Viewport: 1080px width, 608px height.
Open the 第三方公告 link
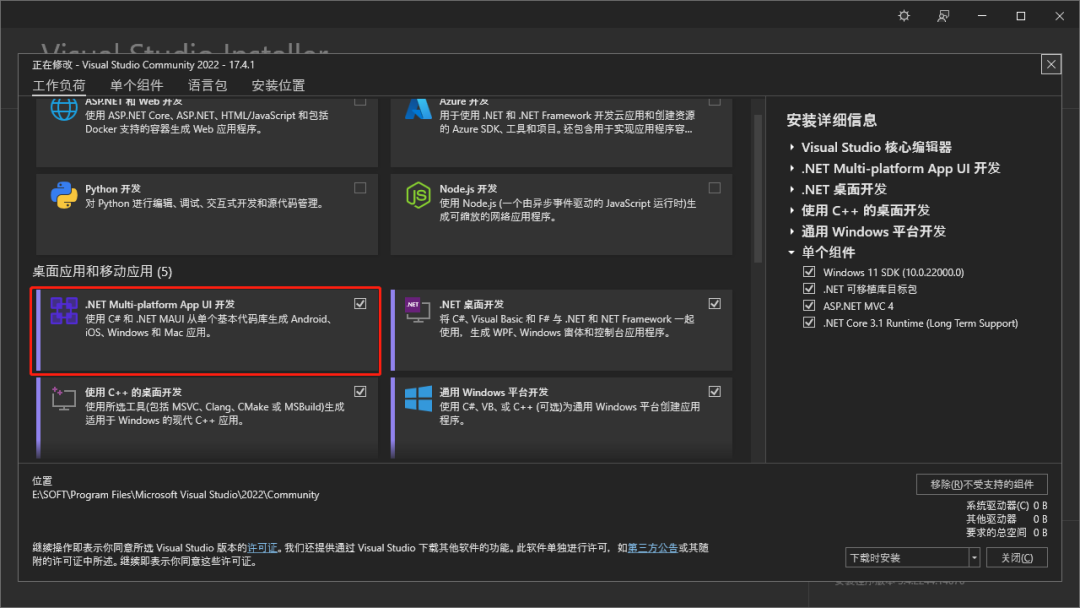coord(653,548)
